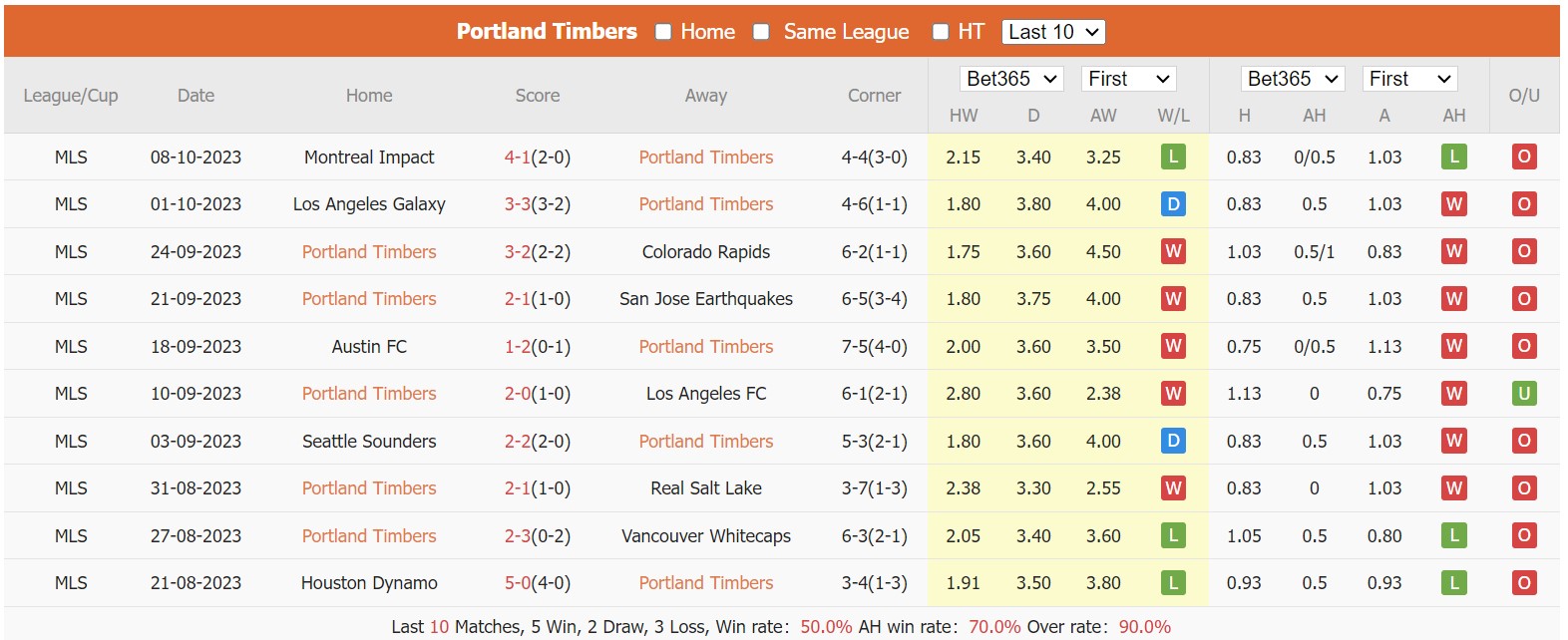Click the blue D badge for the Los Angeles Galaxy match
Viewport: 1568px width, 640px height.
point(1174,204)
